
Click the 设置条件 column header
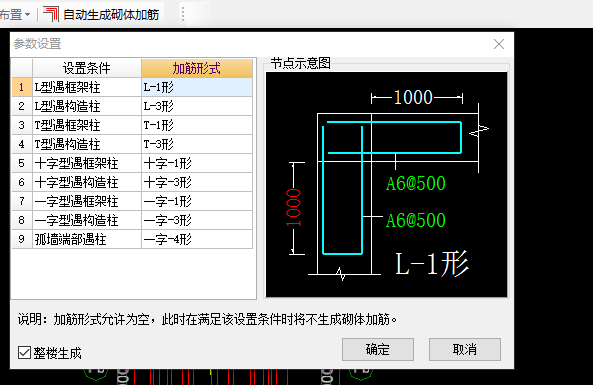point(87,68)
